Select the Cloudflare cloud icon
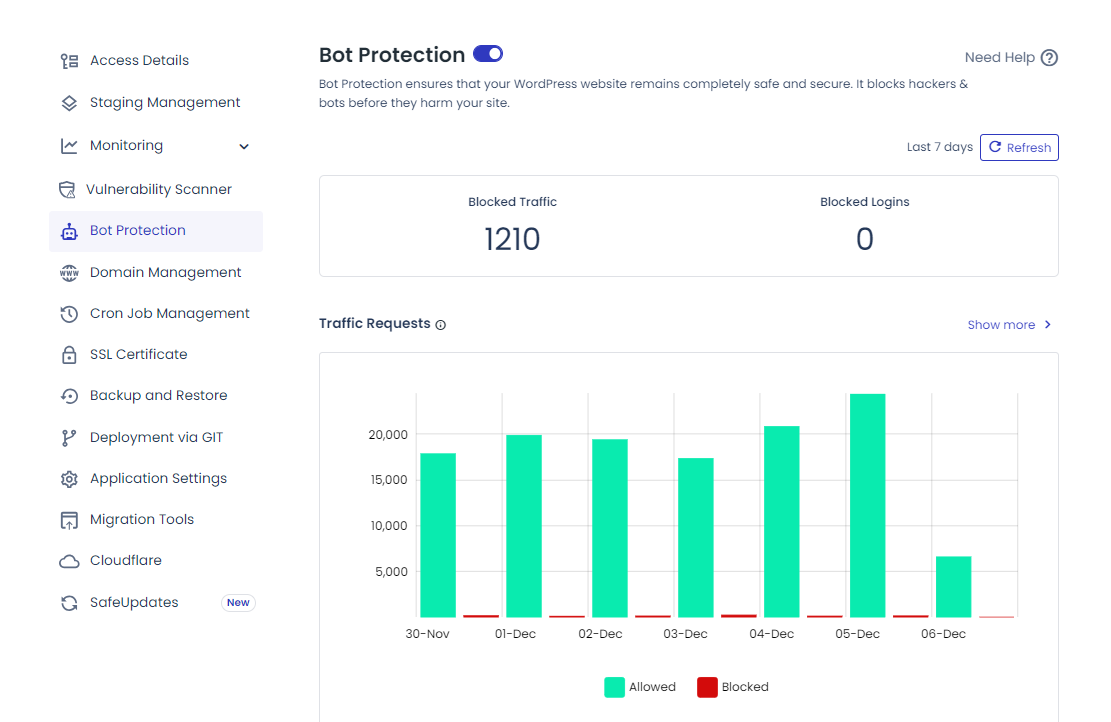The width and height of the screenshot is (1111, 722). [68, 560]
